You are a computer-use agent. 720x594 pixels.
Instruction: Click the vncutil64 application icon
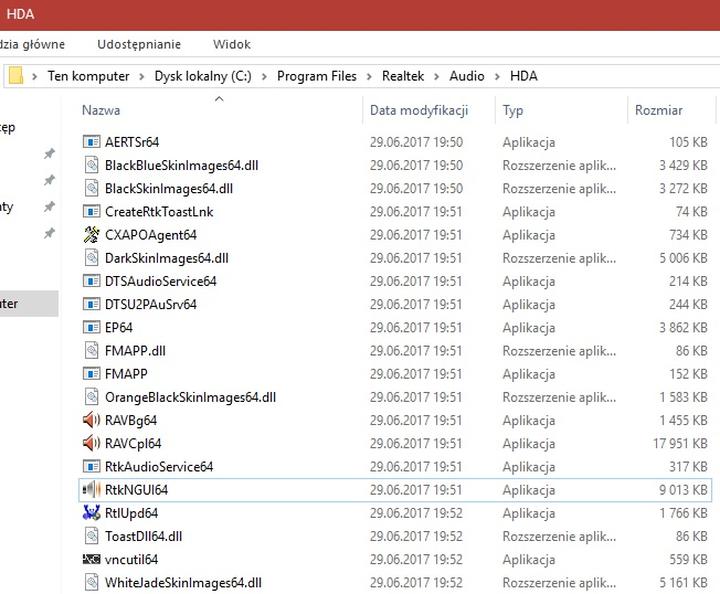(x=91, y=559)
